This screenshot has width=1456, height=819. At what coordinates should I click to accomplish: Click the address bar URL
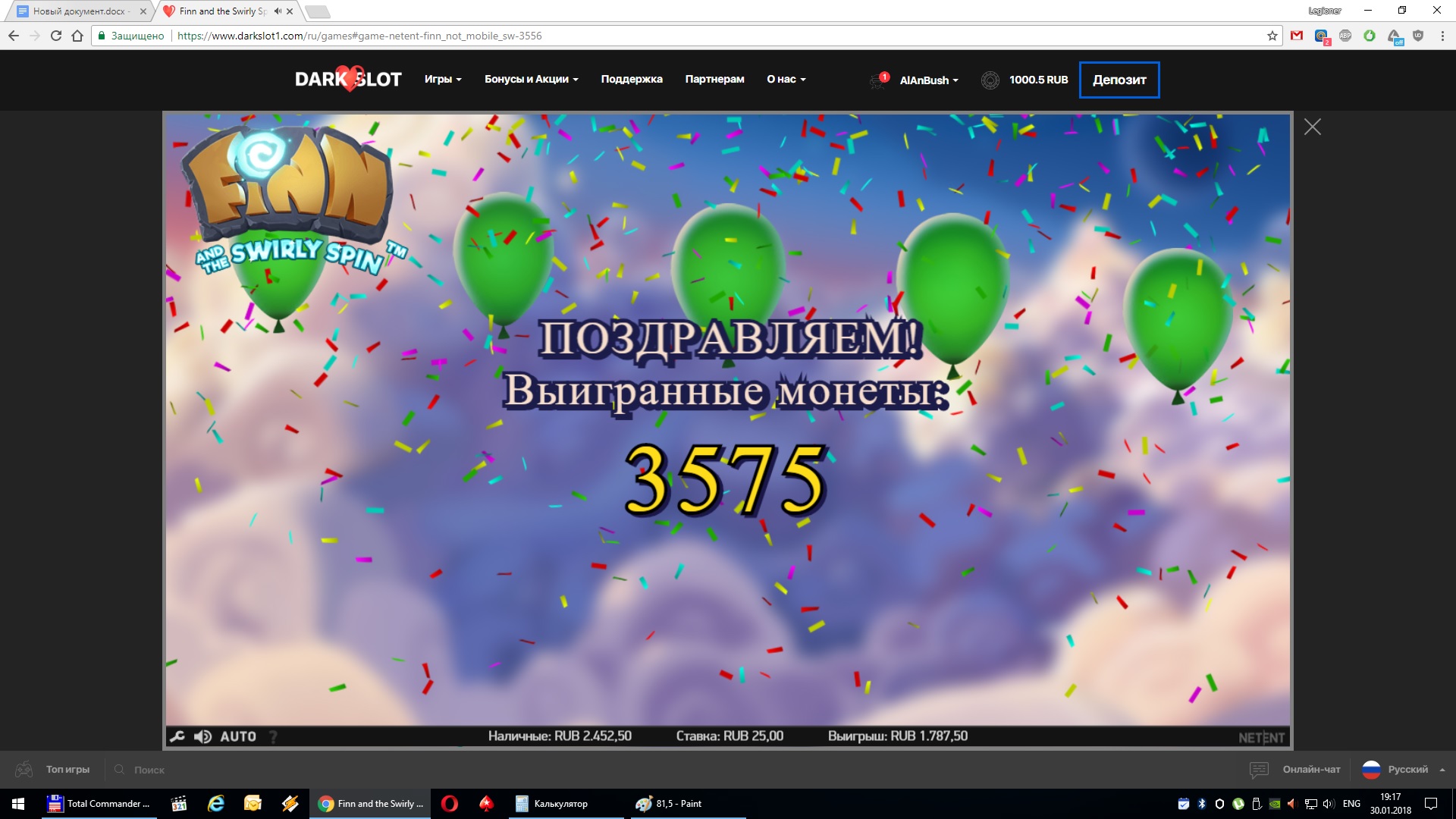pyautogui.click(x=359, y=36)
